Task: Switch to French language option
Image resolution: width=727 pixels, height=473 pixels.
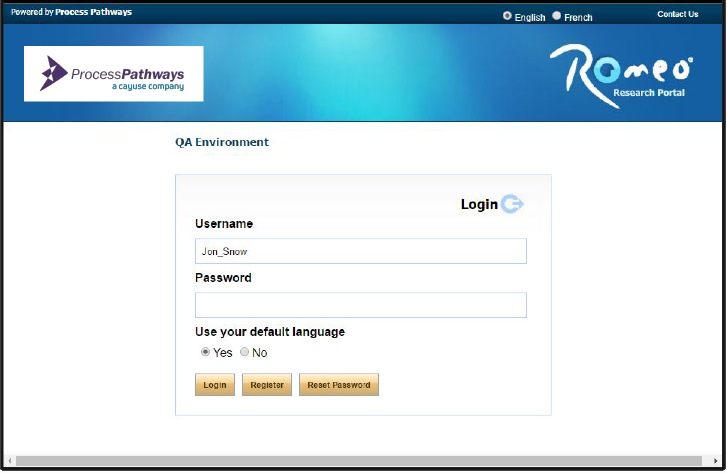Action: 557,16
